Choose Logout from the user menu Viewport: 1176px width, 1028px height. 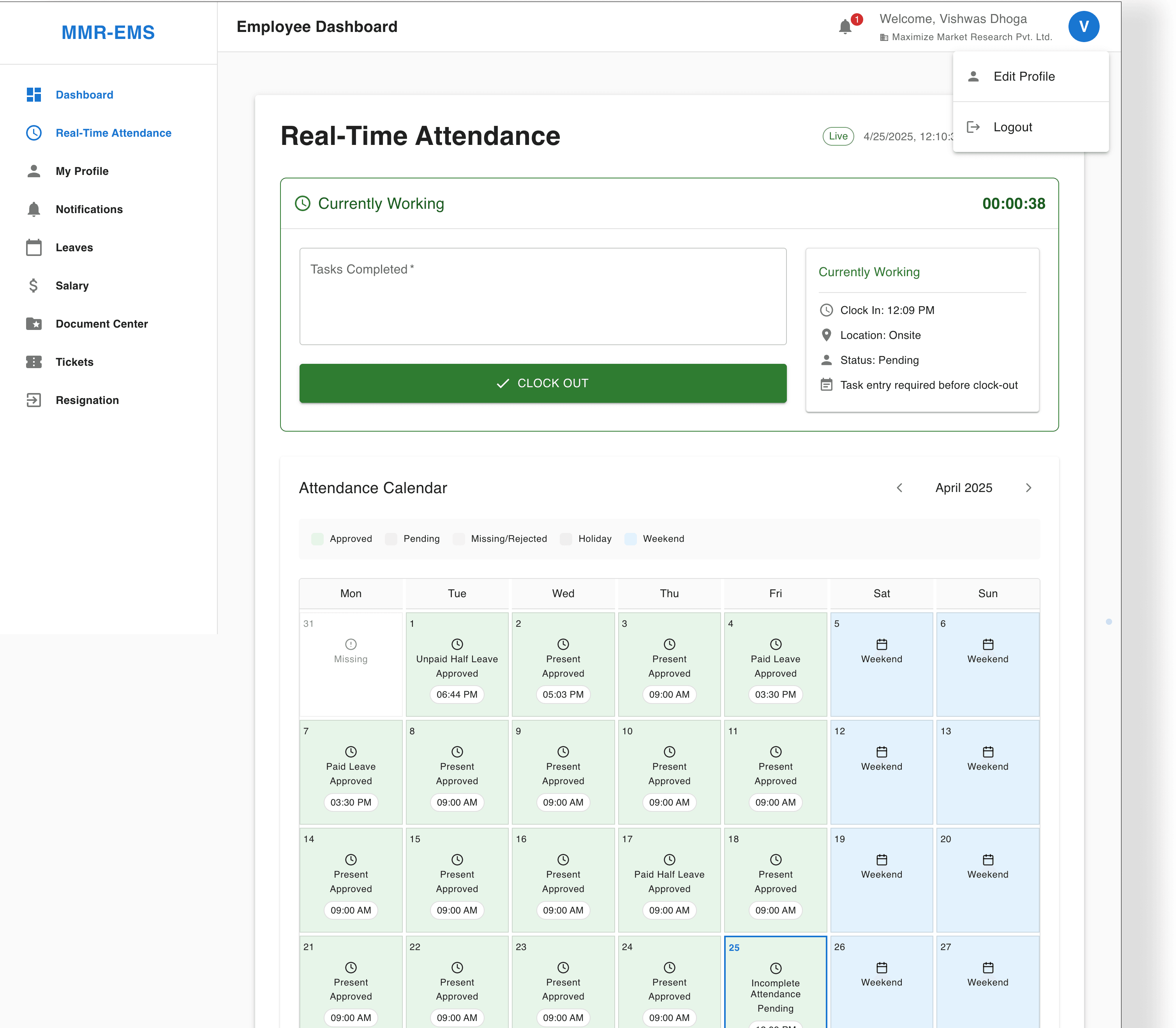1012,127
